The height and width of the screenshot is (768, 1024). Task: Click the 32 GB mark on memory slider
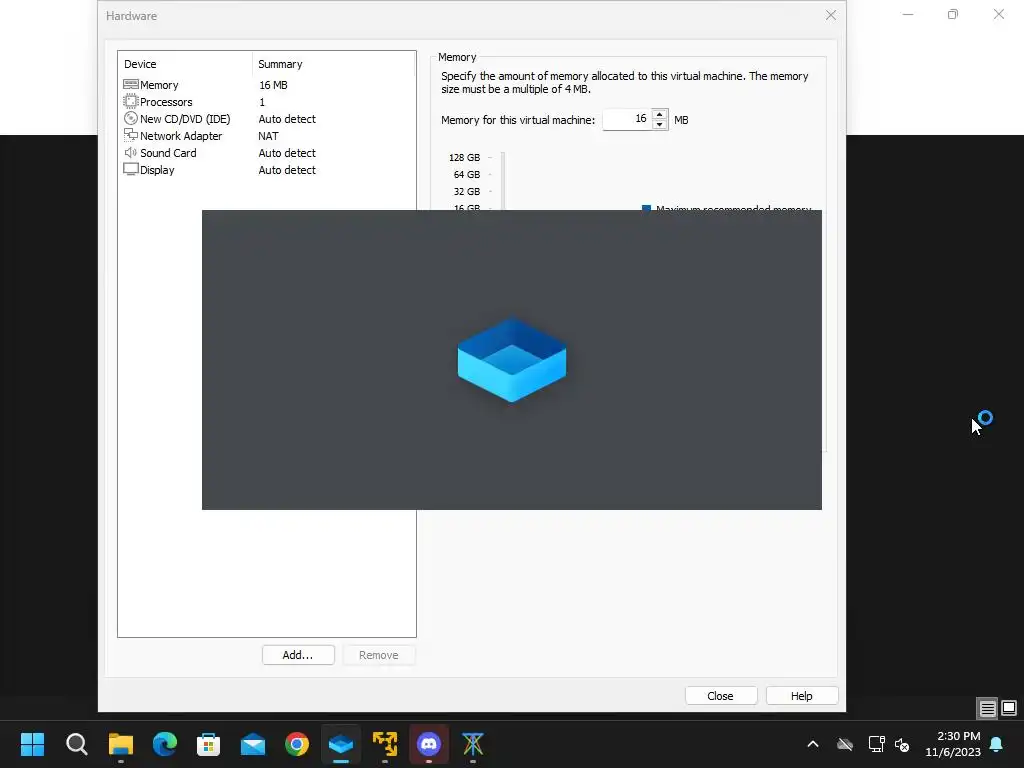click(466, 191)
